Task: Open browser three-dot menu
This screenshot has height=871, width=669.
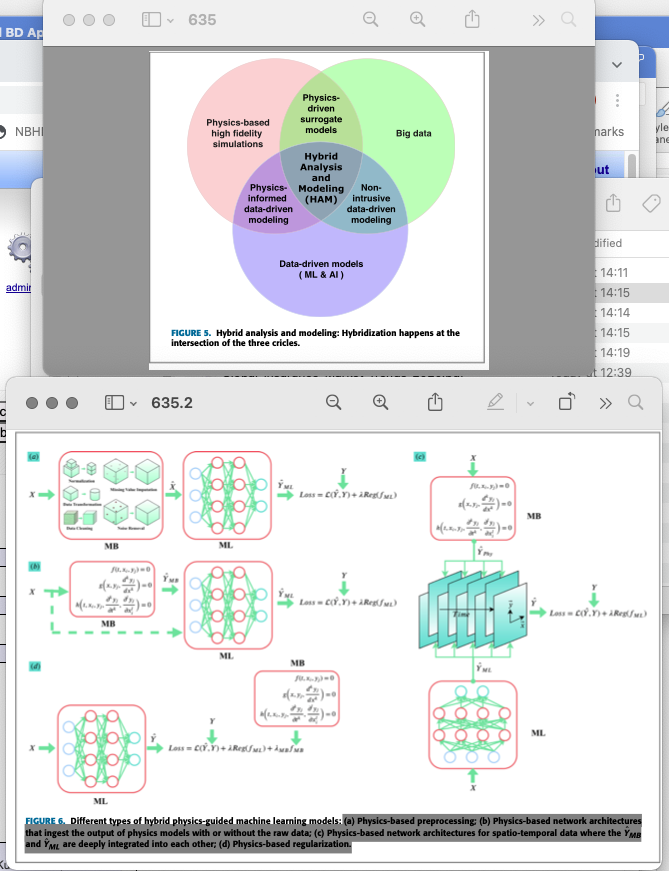Action: click(x=618, y=100)
